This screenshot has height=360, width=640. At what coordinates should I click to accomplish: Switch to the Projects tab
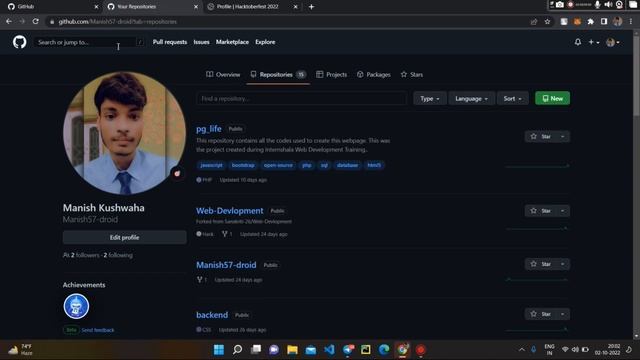point(331,74)
